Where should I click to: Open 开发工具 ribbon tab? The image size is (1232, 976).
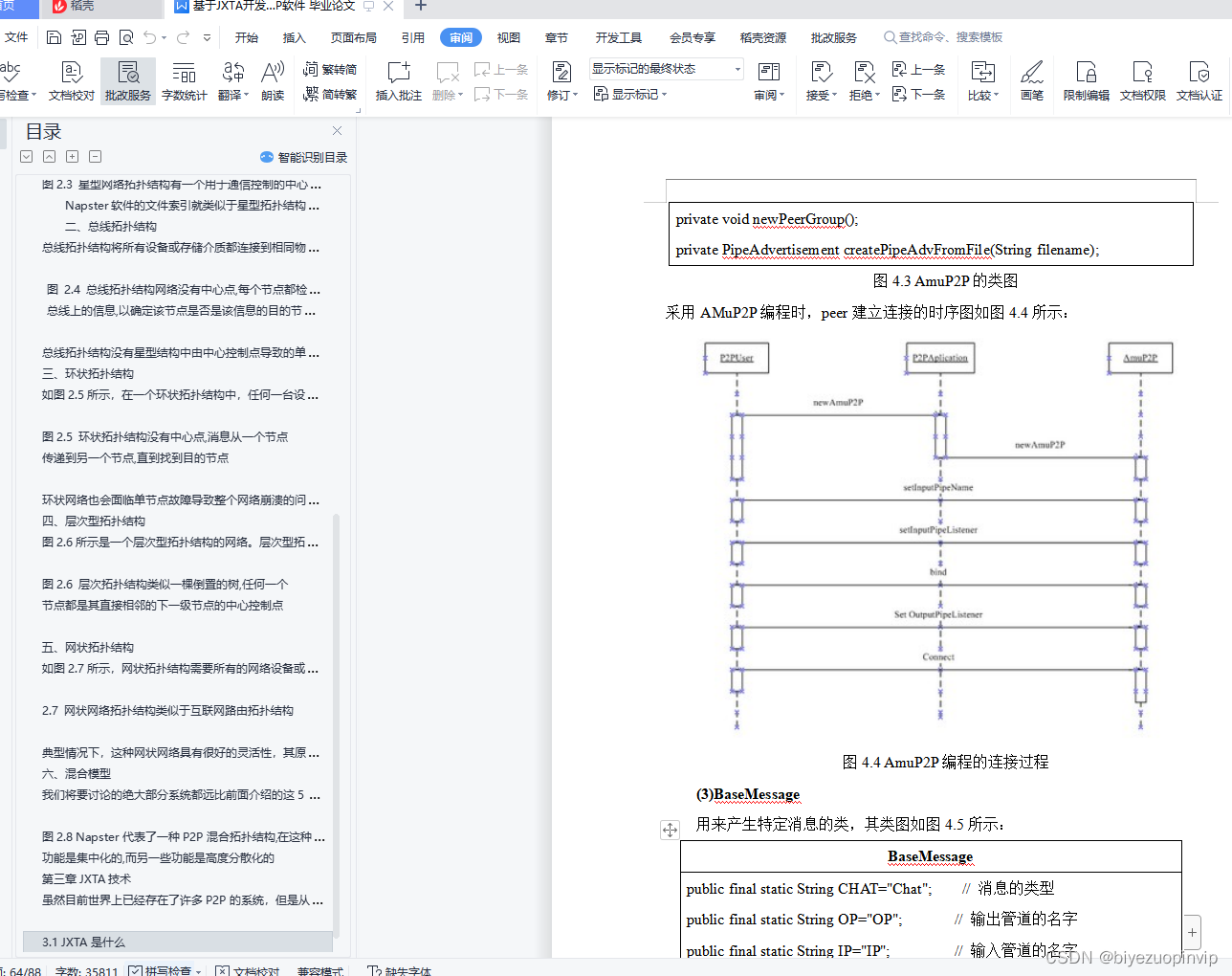pyautogui.click(x=619, y=37)
